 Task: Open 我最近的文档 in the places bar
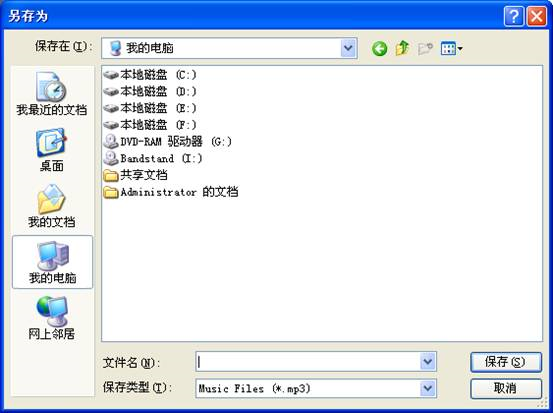pos(51,93)
